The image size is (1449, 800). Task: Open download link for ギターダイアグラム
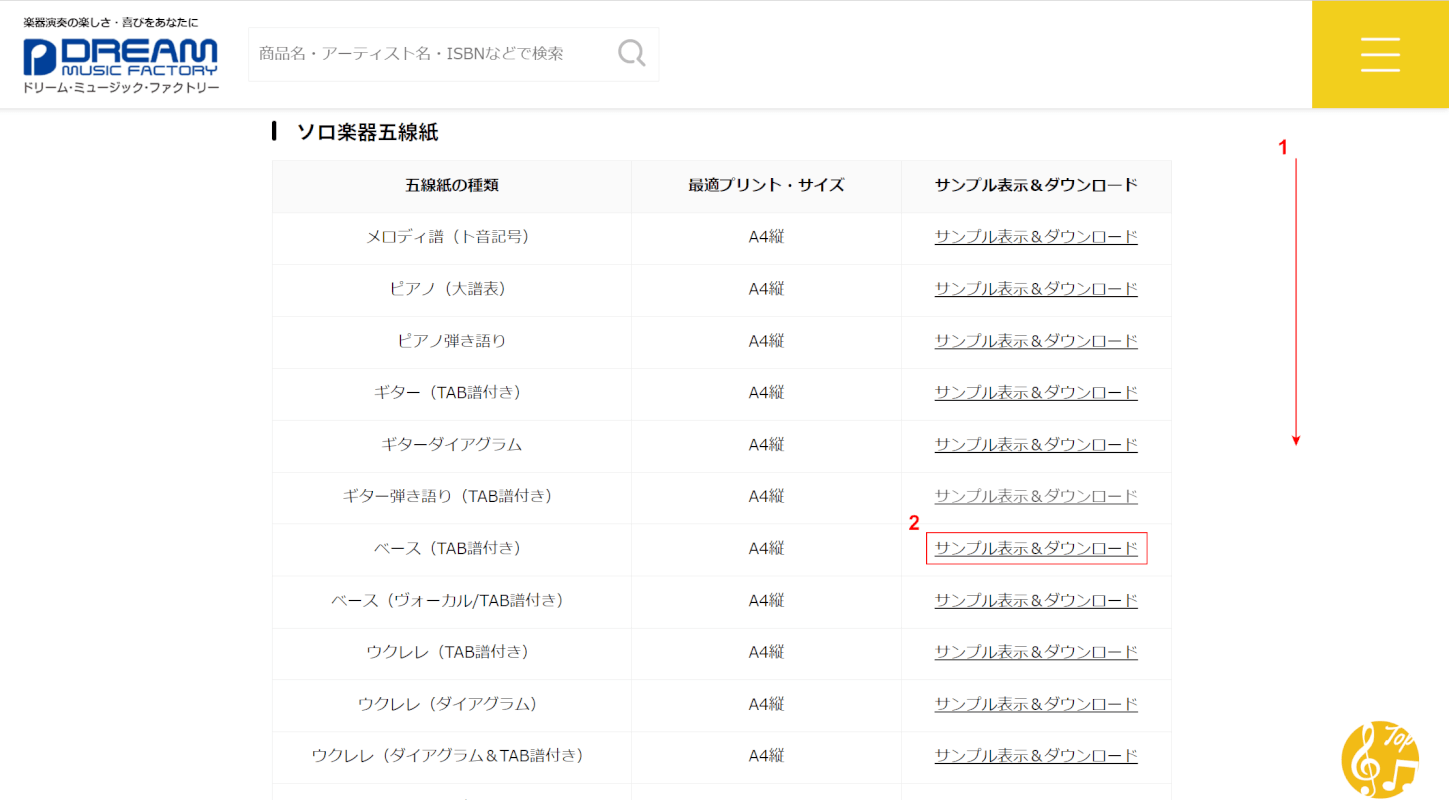coord(1036,445)
